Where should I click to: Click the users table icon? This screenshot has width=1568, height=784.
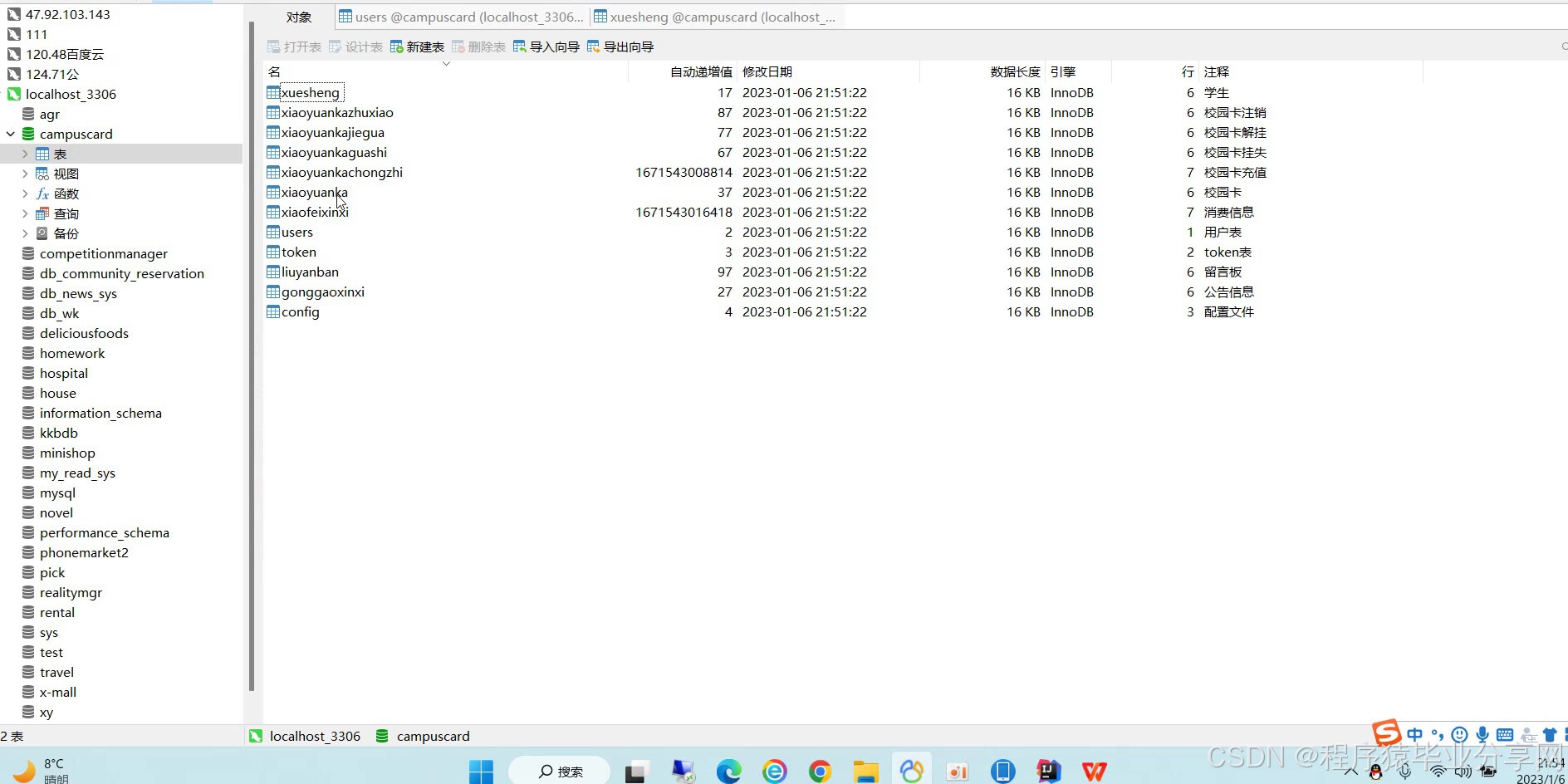pyautogui.click(x=273, y=232)
